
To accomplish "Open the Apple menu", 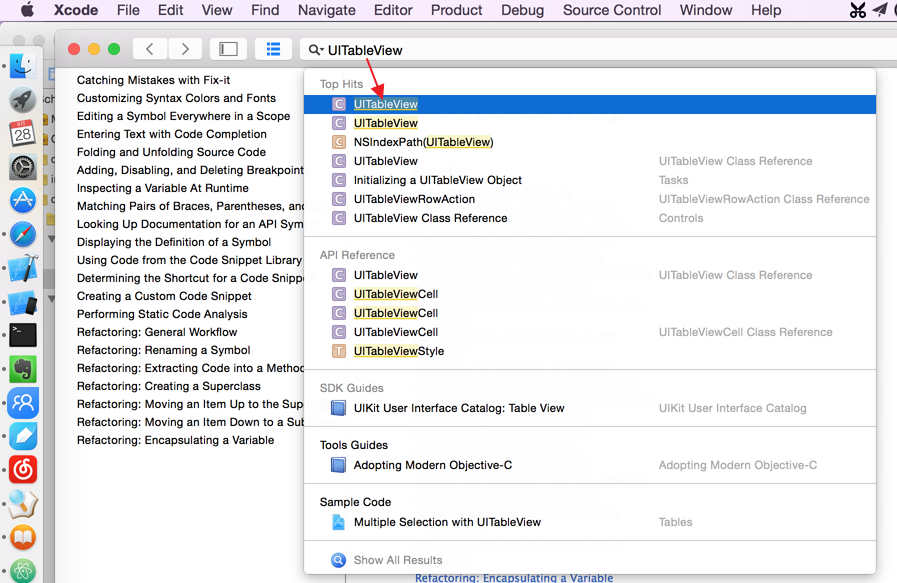I will click(x=27, y=10).
